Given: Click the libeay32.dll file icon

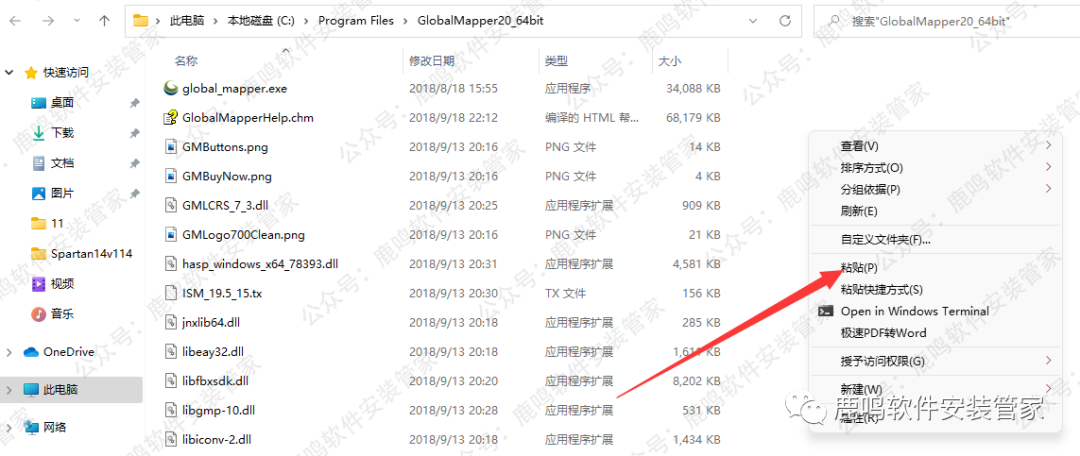Looking at the screenshot, I should 171,351.
